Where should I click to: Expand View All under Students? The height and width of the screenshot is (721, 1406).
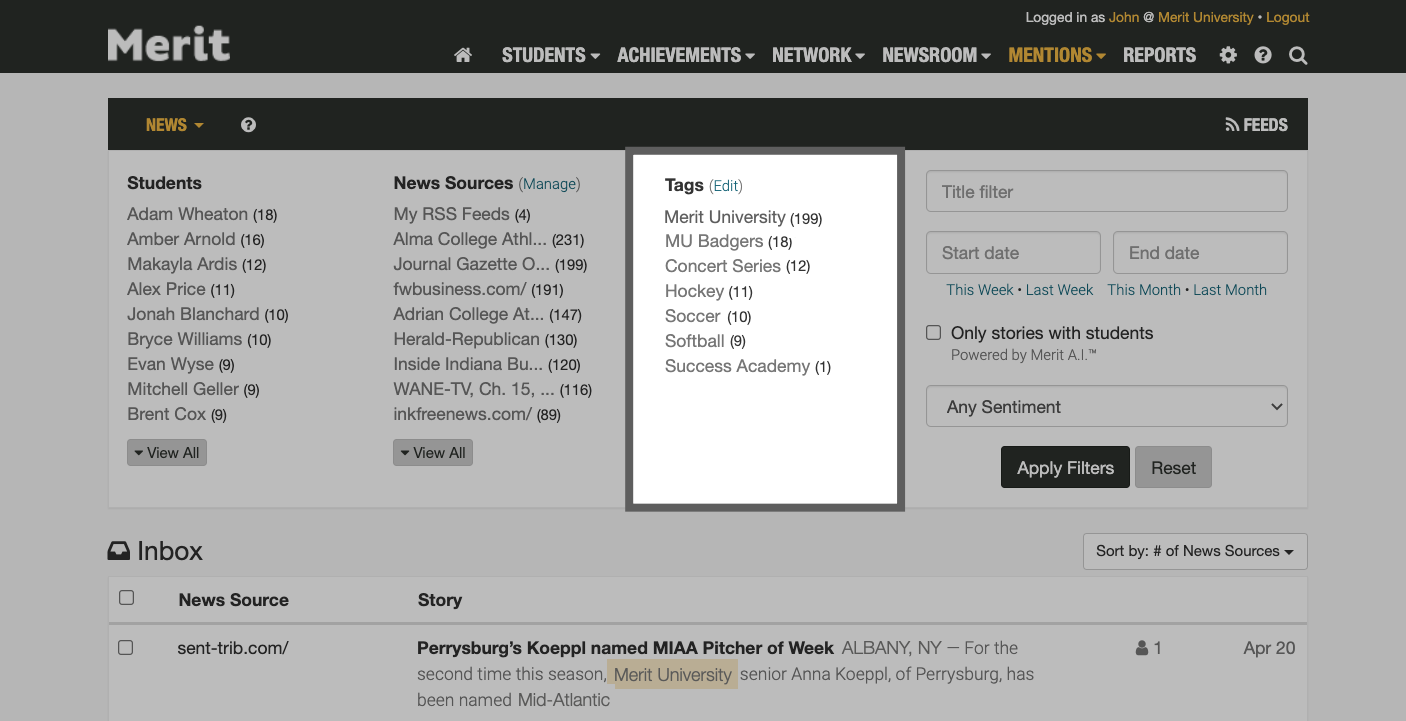pos(166,453)
